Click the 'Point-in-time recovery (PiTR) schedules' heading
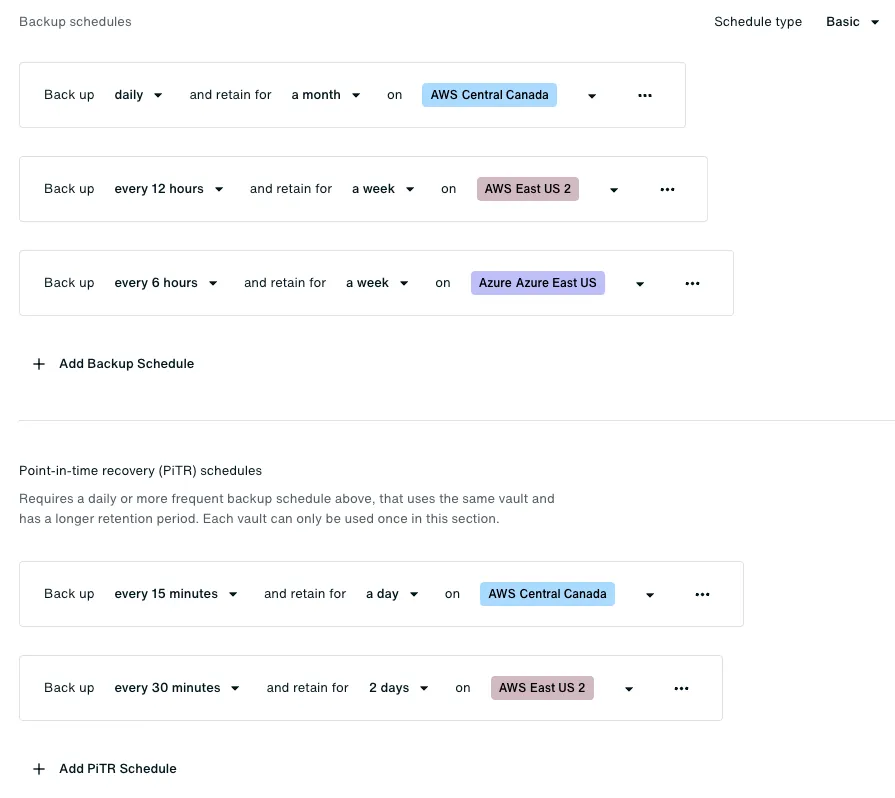Viewport: 895px width, 798px height. point(140,471)
